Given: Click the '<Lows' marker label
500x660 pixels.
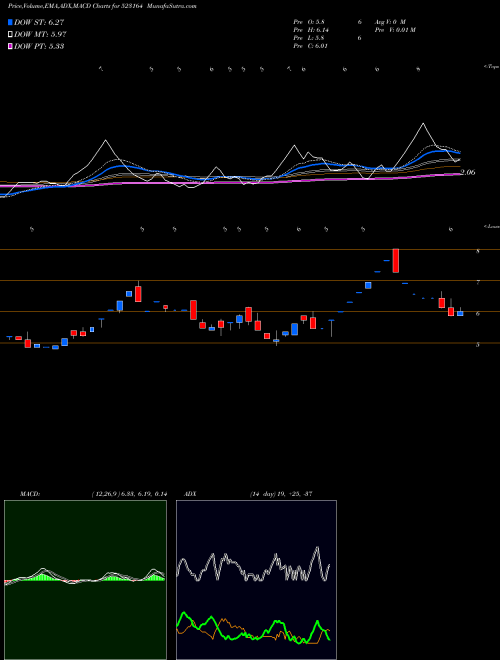Looking at the screenshot, I should pyautogui.click(x=491, y=226).
